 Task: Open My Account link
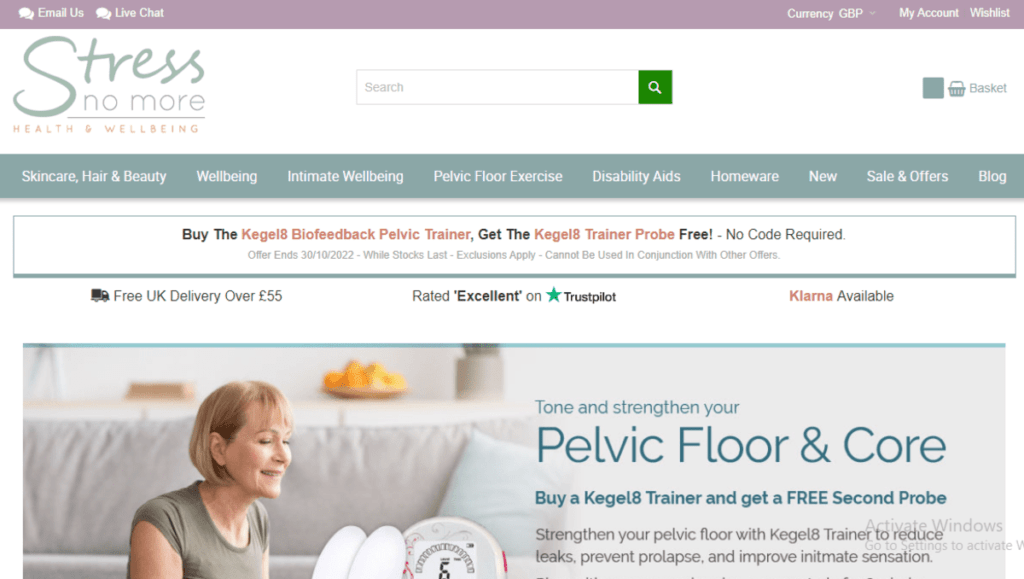[929, 13]
